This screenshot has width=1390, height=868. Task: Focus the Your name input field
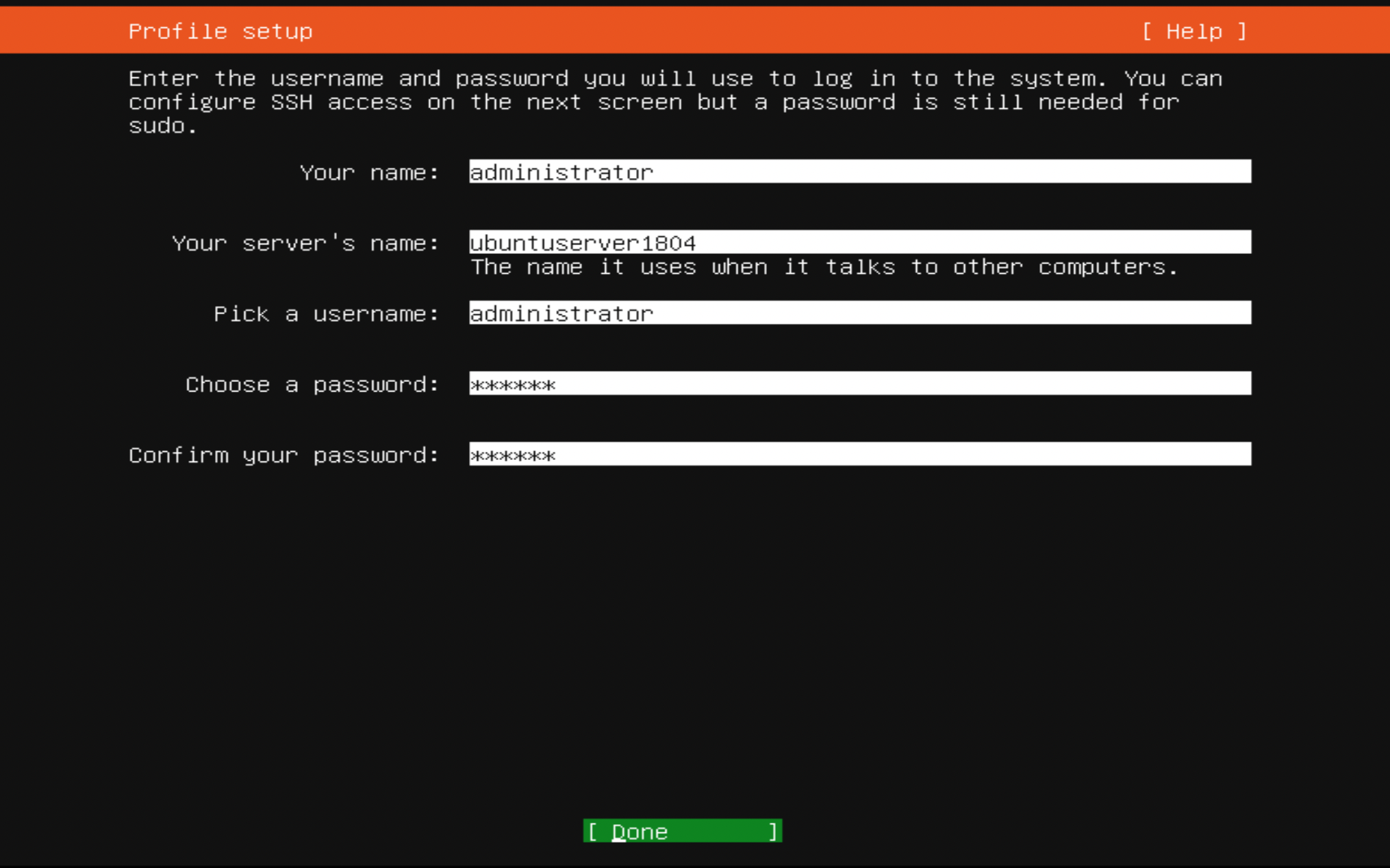860,171
